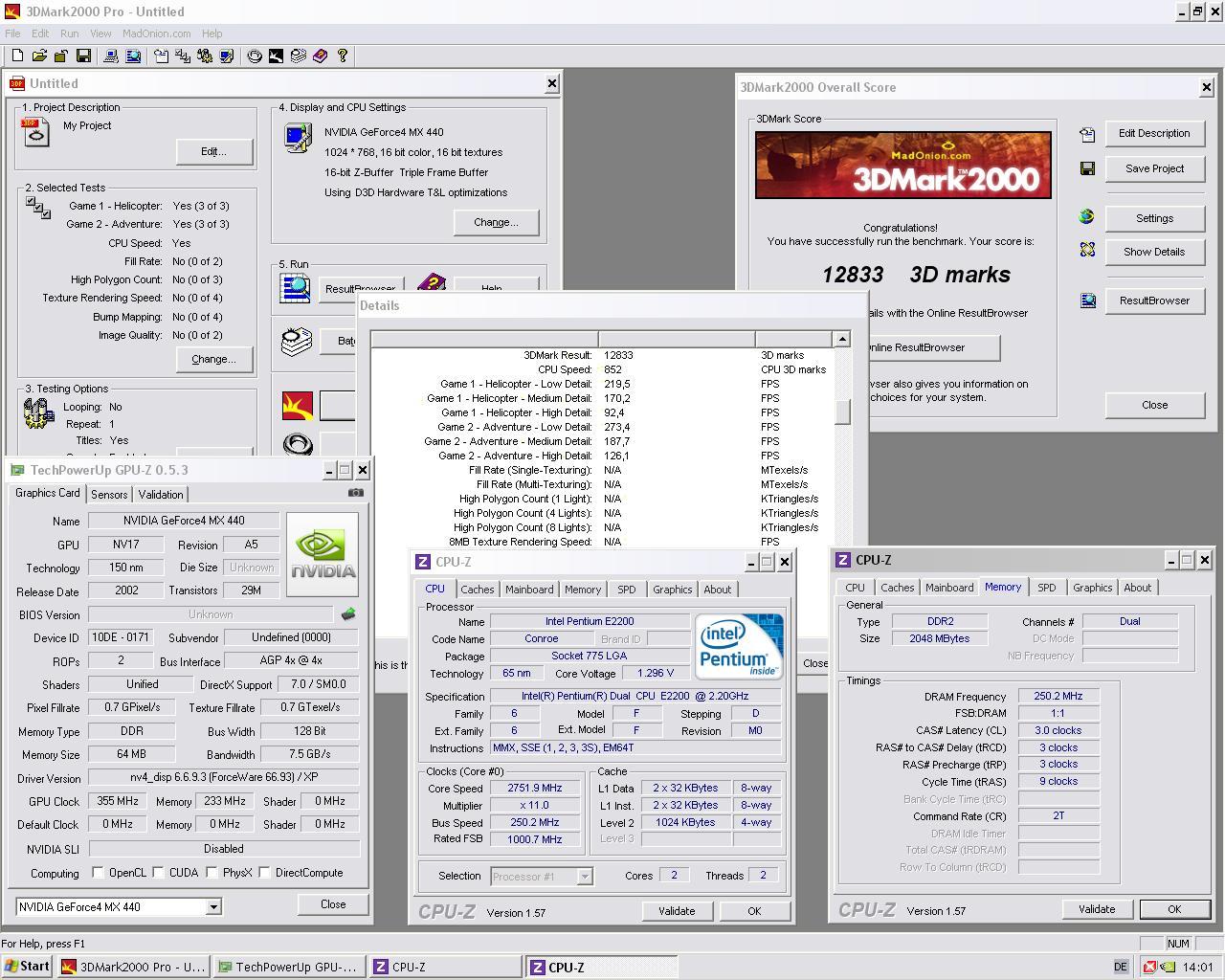Click the GPU-Z BIOS save chip icon
Screen dimensions: 1225x980
pos(348,614)
